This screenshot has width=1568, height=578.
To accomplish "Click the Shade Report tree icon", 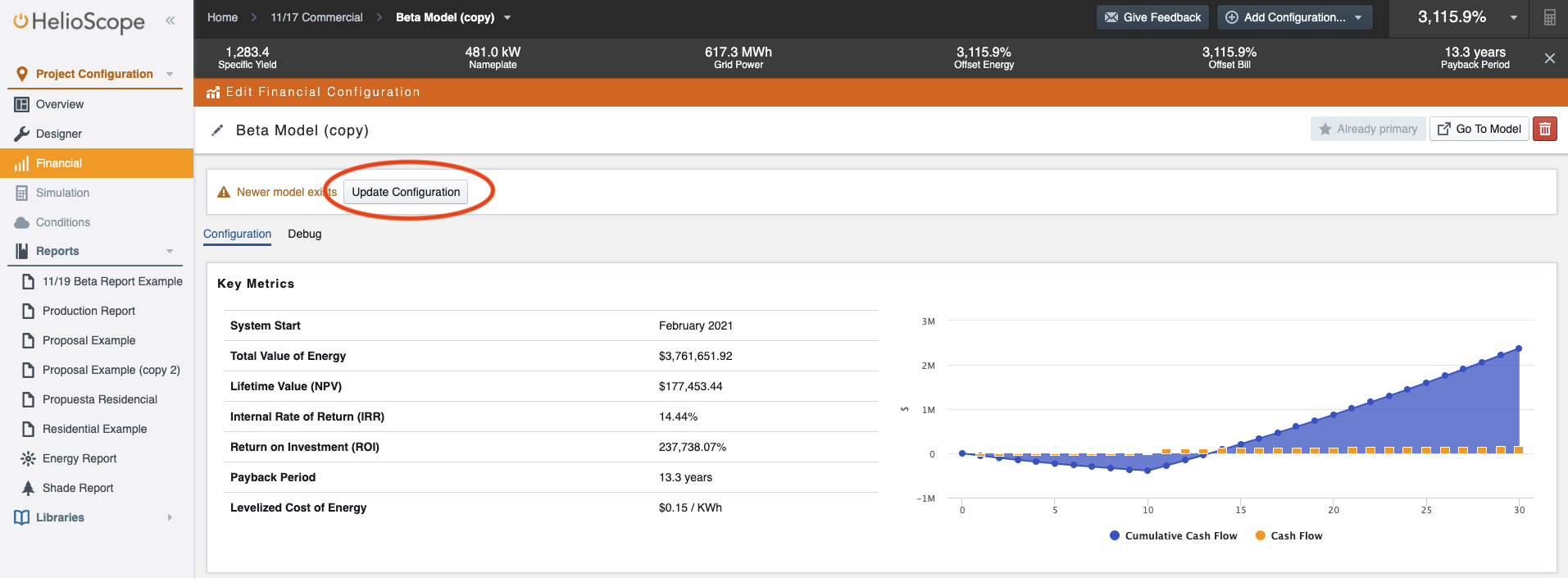I will coord(28,488).
